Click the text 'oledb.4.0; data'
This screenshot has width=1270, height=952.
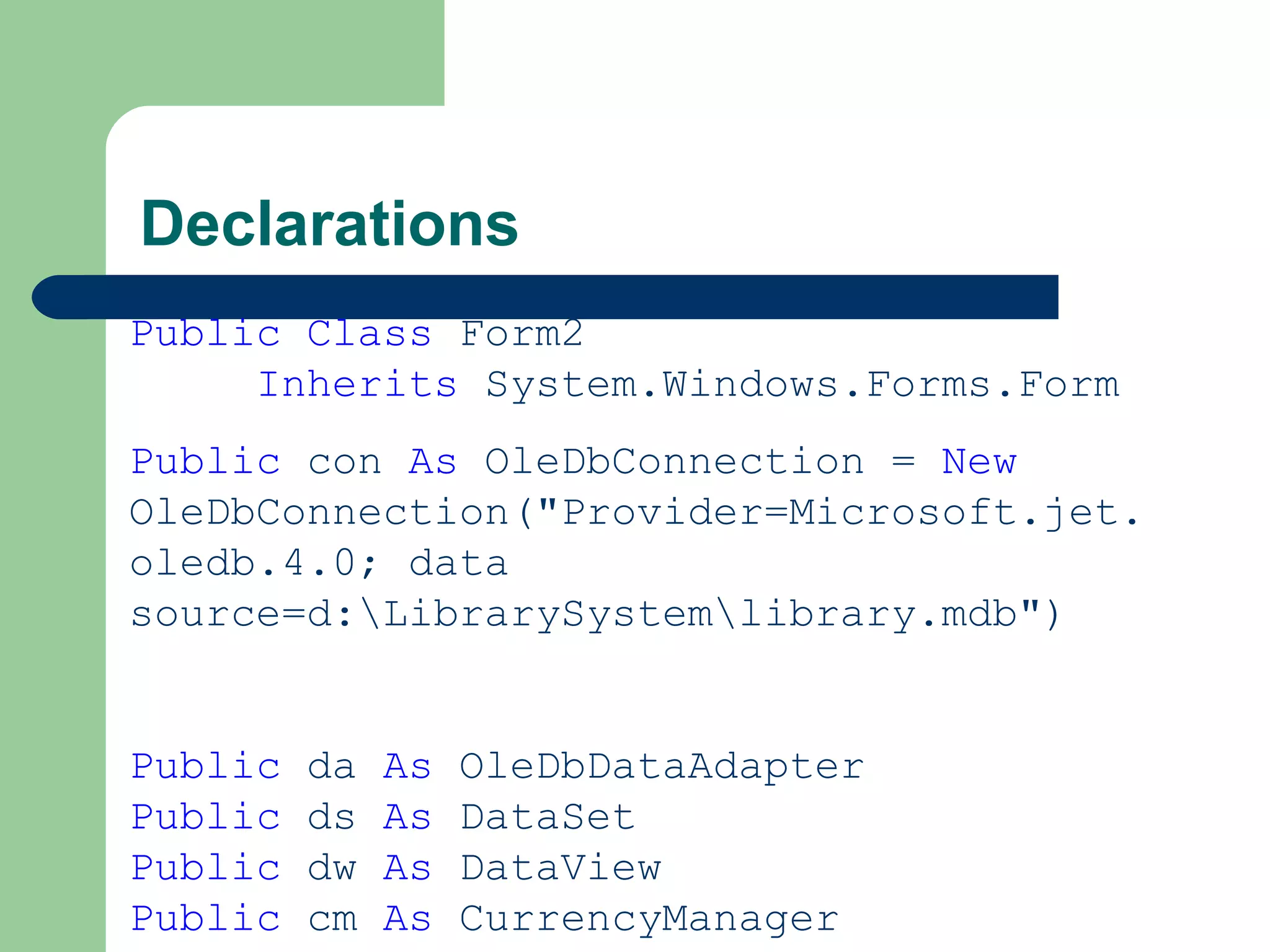[319, 563]
